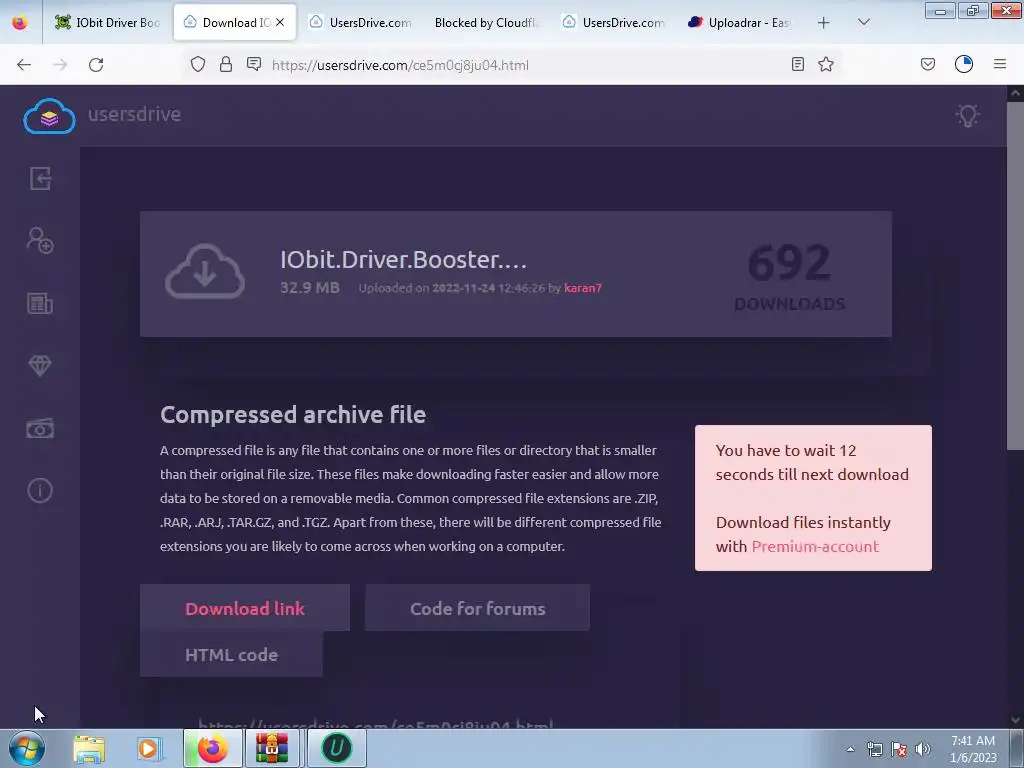Select the Download link tab
Image resolution: width=1024 pixels, height=768 pixels.
click(x=245, y=608)
